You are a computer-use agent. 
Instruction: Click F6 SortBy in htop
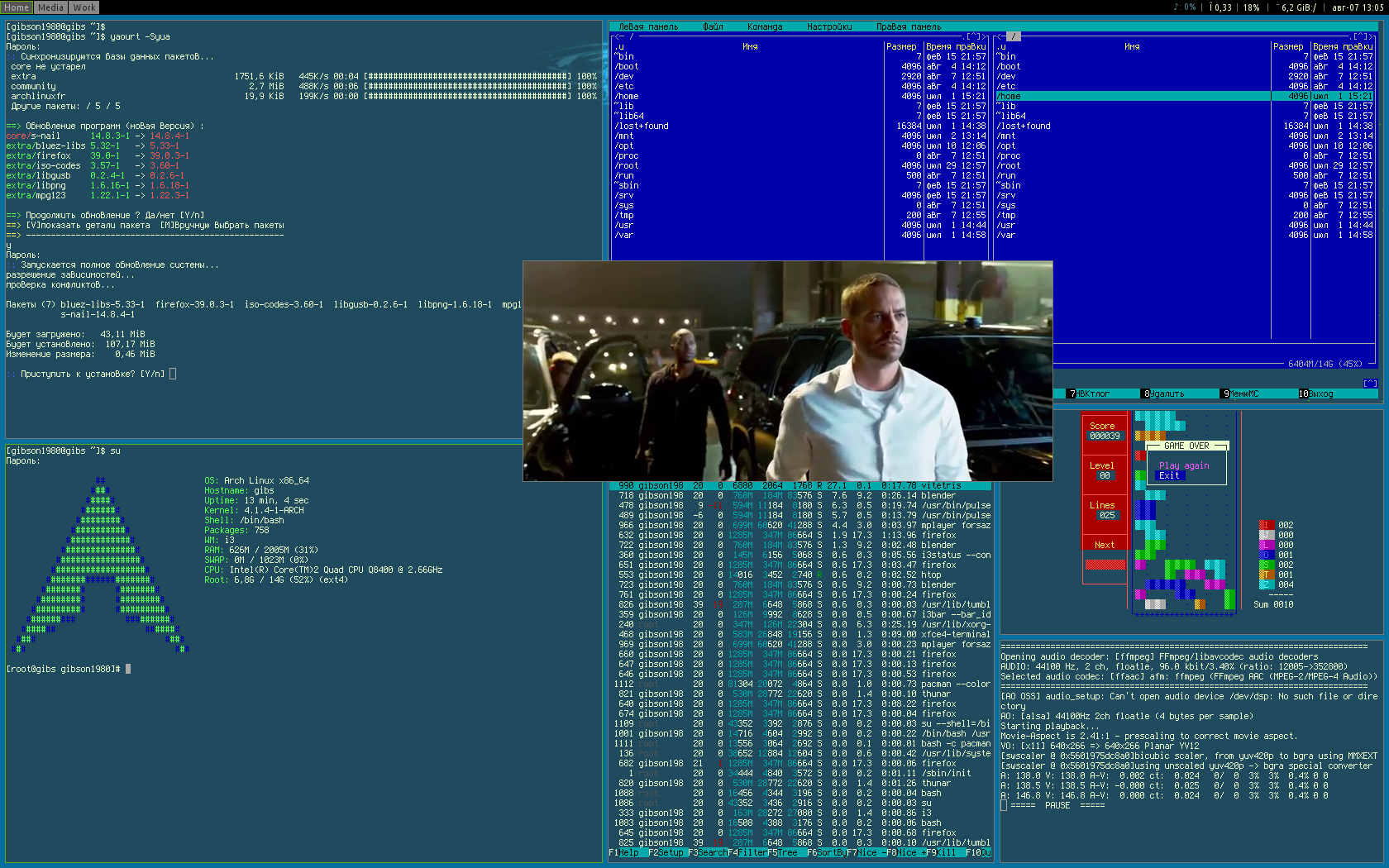827,852
